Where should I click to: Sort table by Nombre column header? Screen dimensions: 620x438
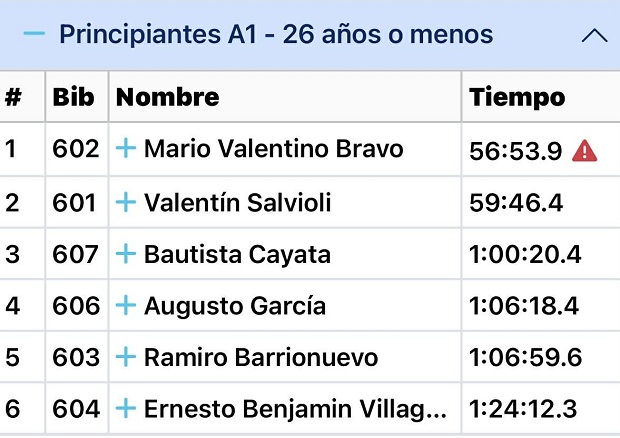[168, 98]
